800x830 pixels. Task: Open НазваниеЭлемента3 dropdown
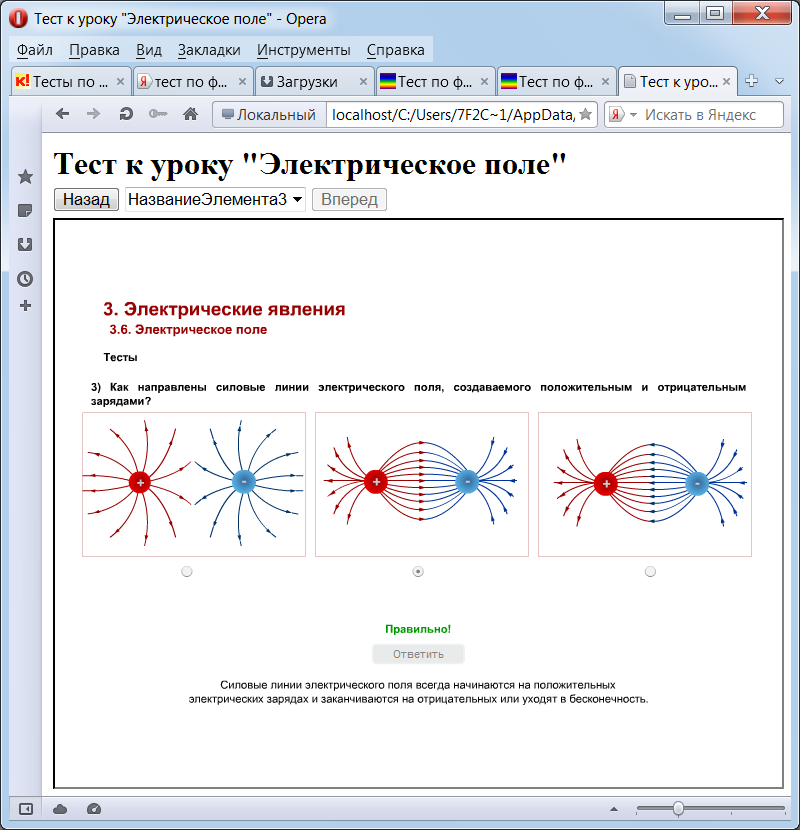215,200
